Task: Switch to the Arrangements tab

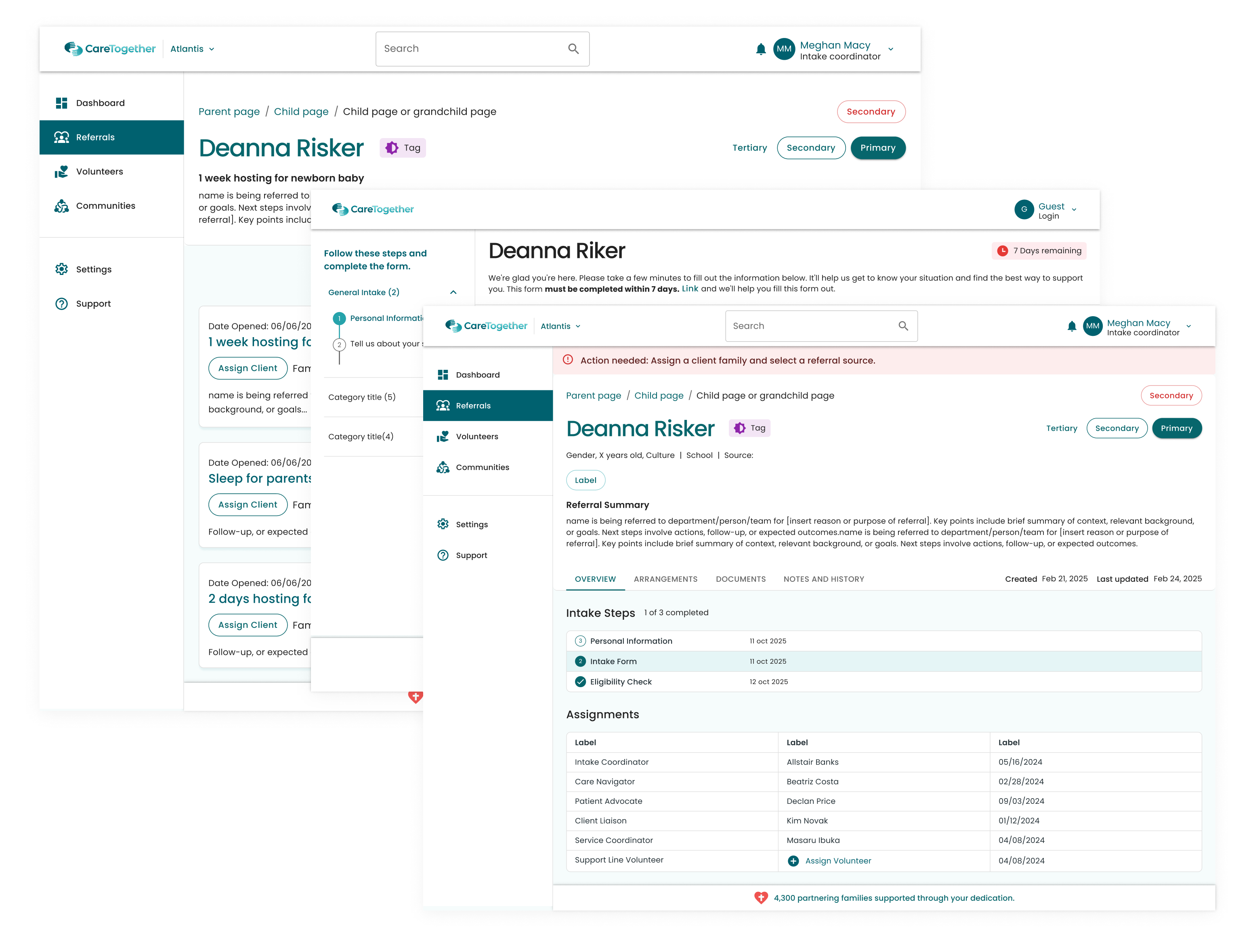Action: [x=665, y=579]
